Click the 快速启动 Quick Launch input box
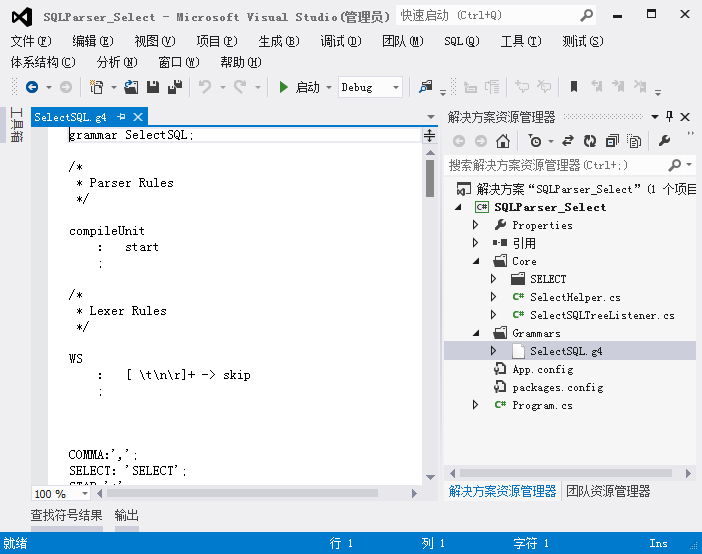The height and width of the screenshot is (554, 702). [x=487, y=16]
